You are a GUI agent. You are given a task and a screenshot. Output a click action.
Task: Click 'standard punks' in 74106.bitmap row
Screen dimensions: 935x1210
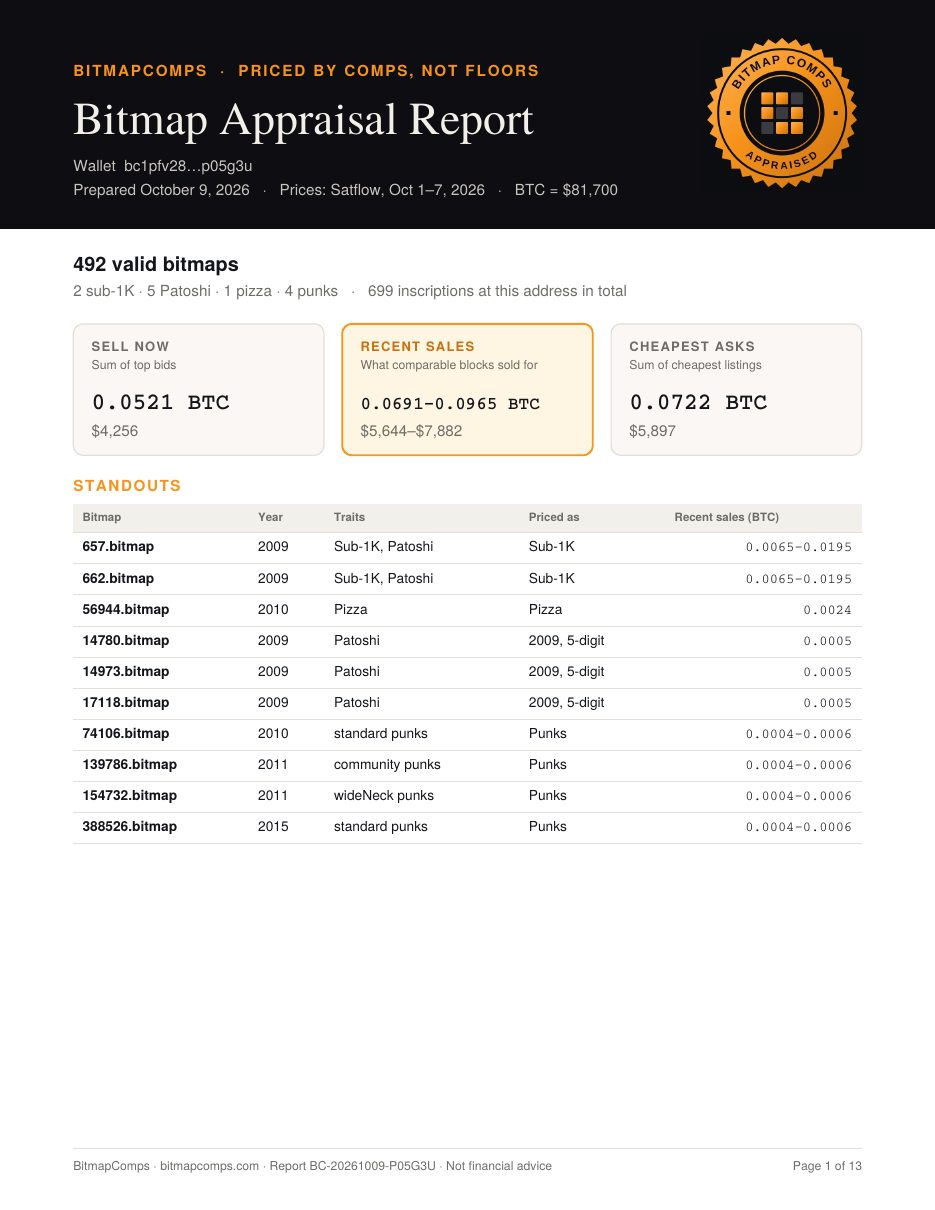tap(381, 733)
